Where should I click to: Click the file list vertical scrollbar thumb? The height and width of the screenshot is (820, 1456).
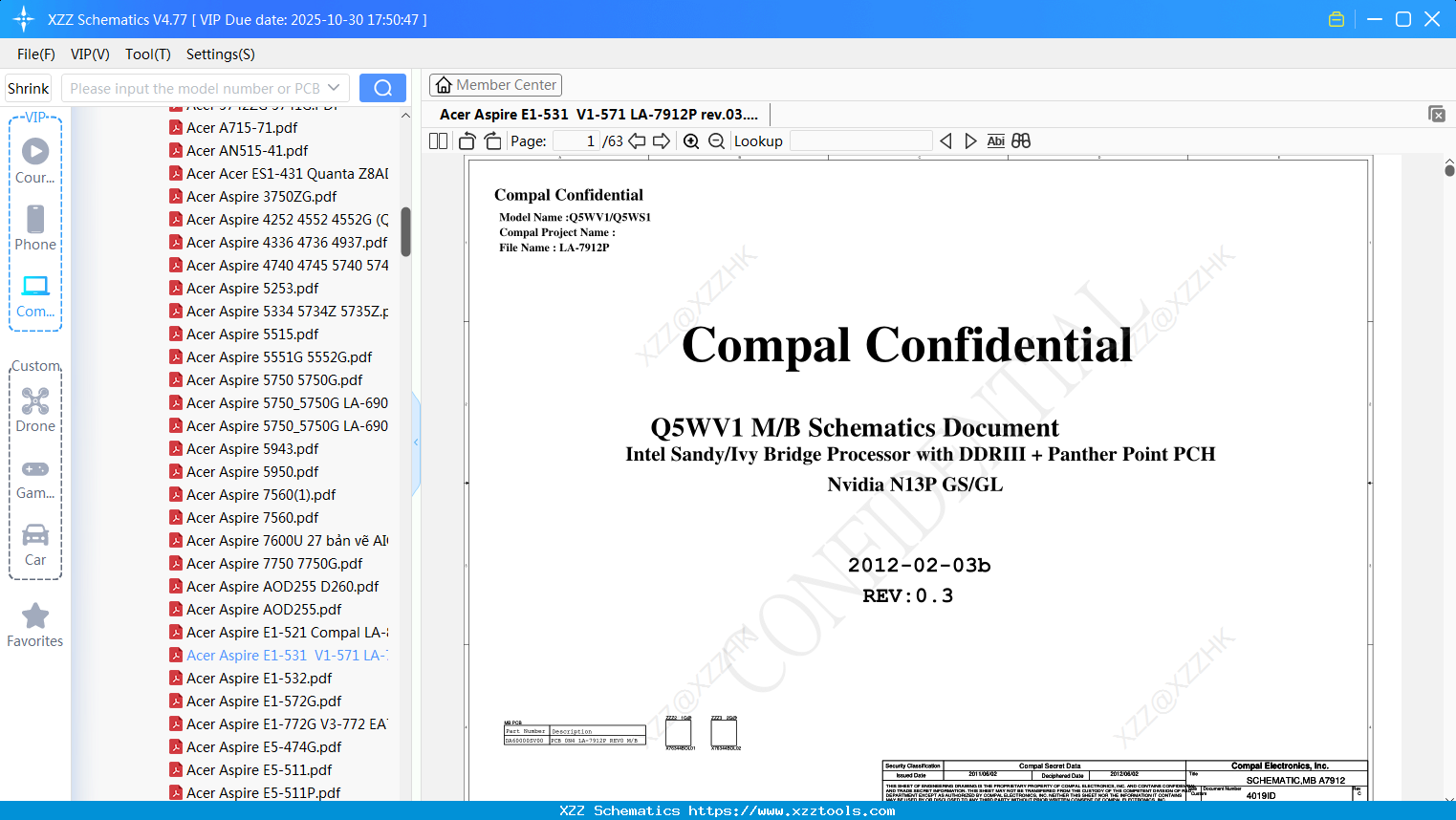point(405,231)
